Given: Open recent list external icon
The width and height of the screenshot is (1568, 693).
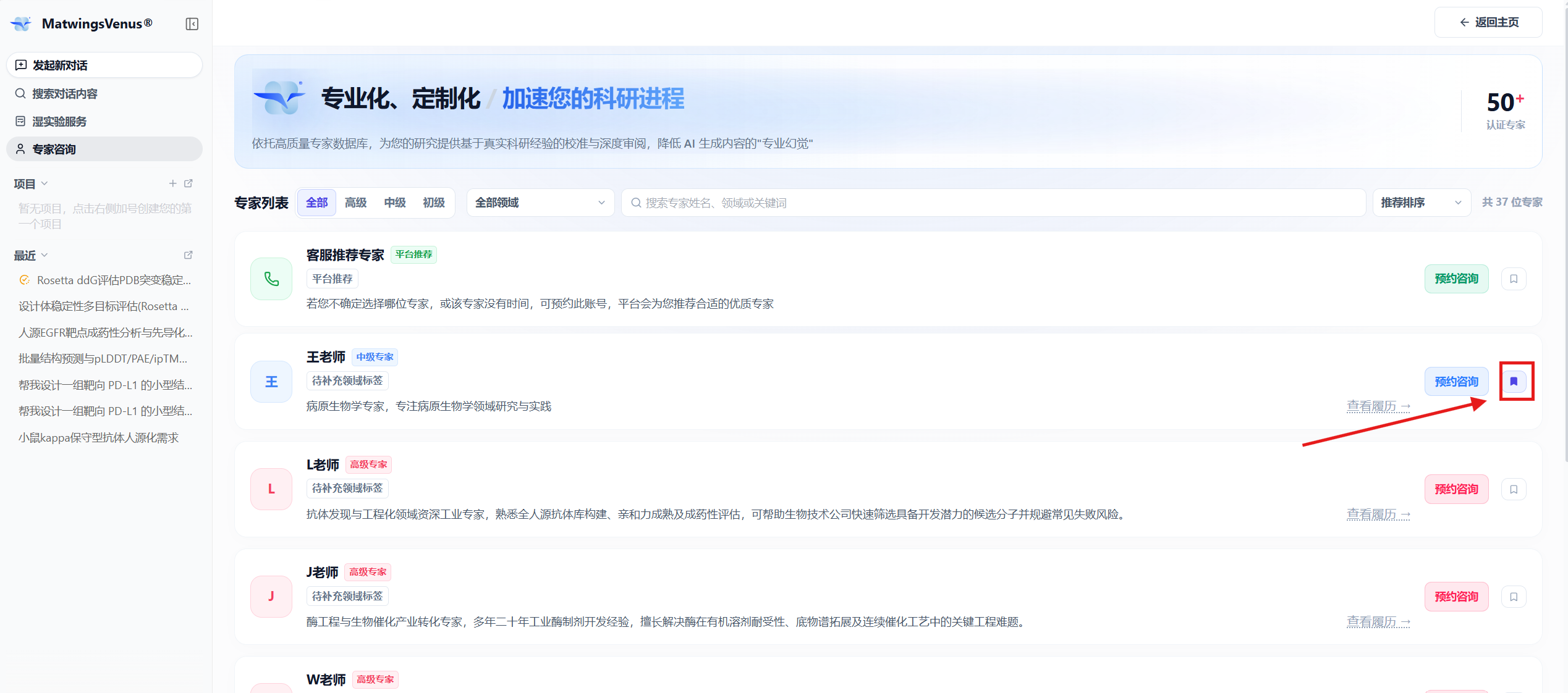Looking at the screenshot, I should pos(189,255).
